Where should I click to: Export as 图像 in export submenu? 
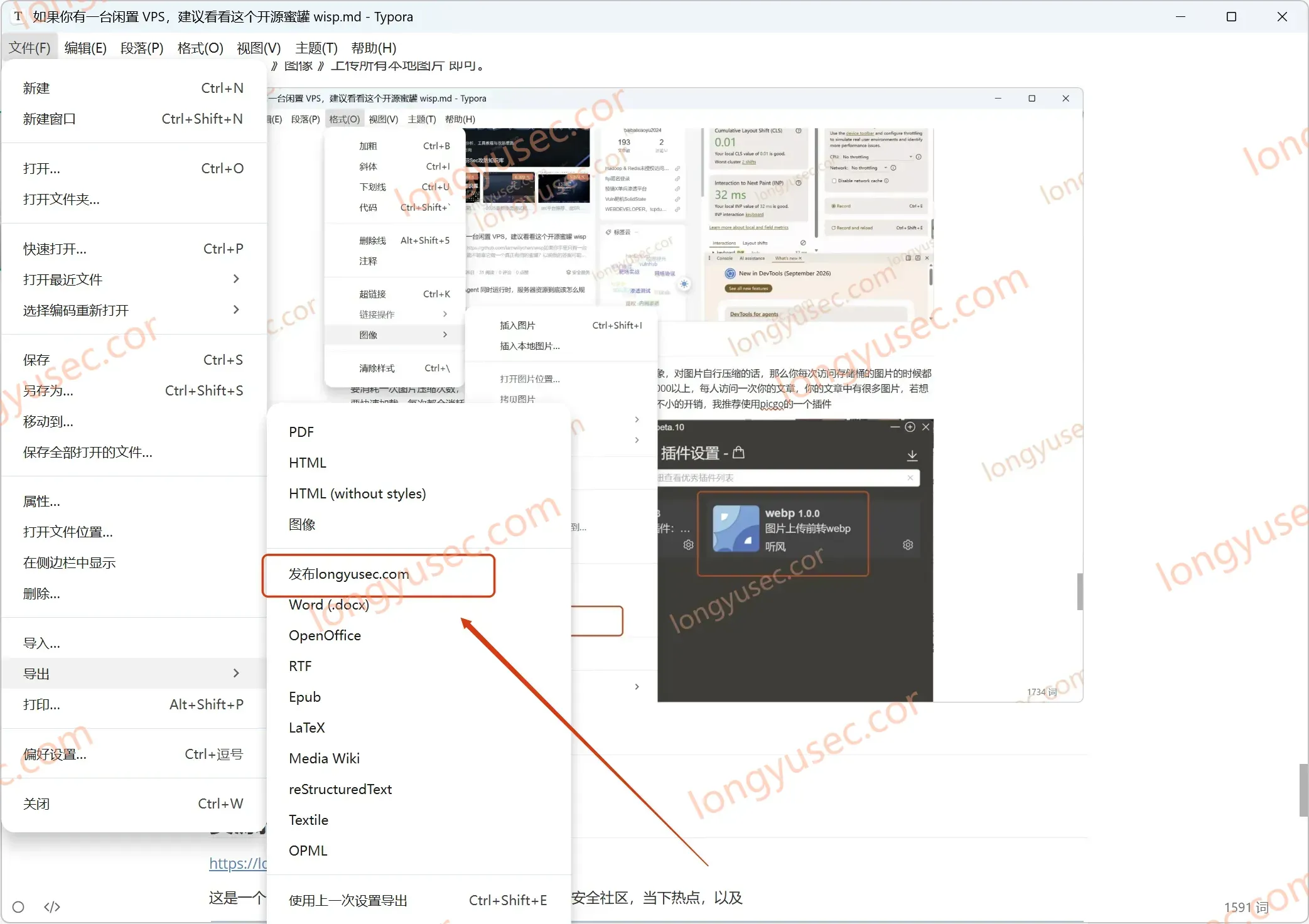pos(419,524)
